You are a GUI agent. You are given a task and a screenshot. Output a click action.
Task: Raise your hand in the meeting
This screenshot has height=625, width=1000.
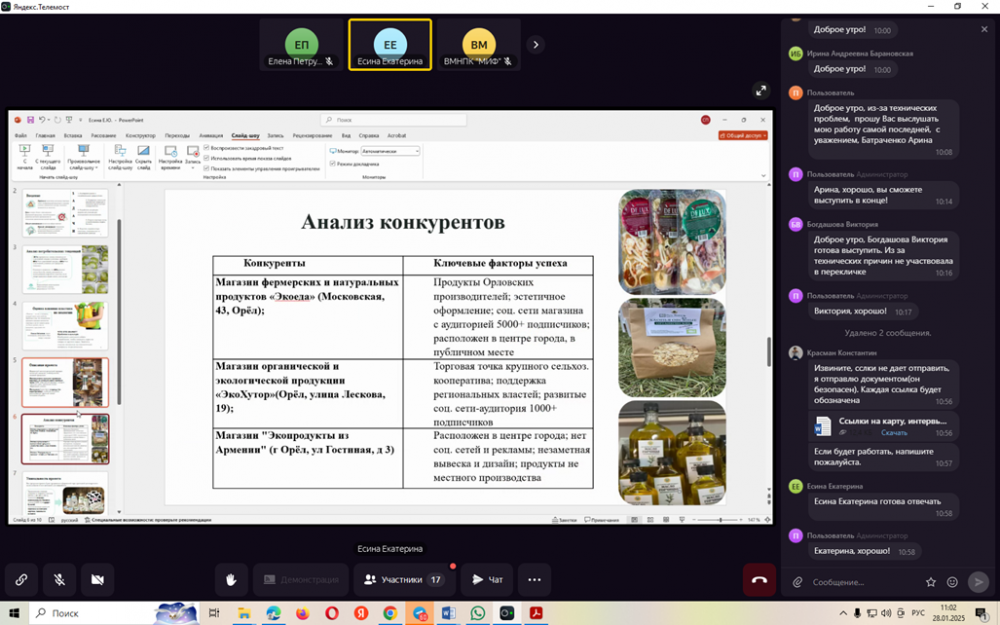pos(231,579)
